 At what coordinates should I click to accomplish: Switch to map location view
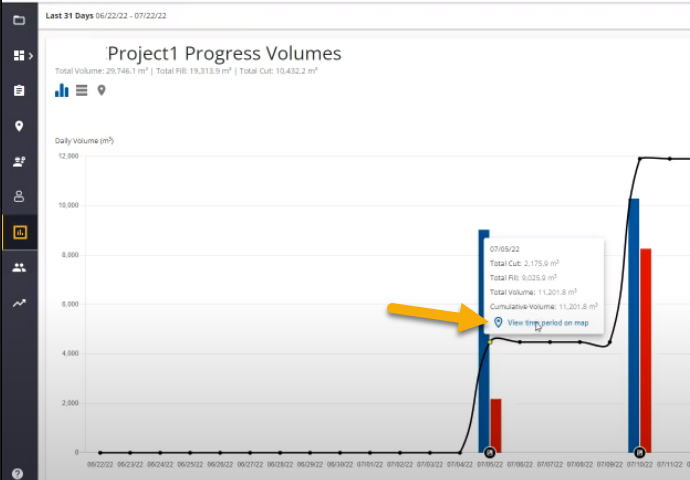click(101, 91)
